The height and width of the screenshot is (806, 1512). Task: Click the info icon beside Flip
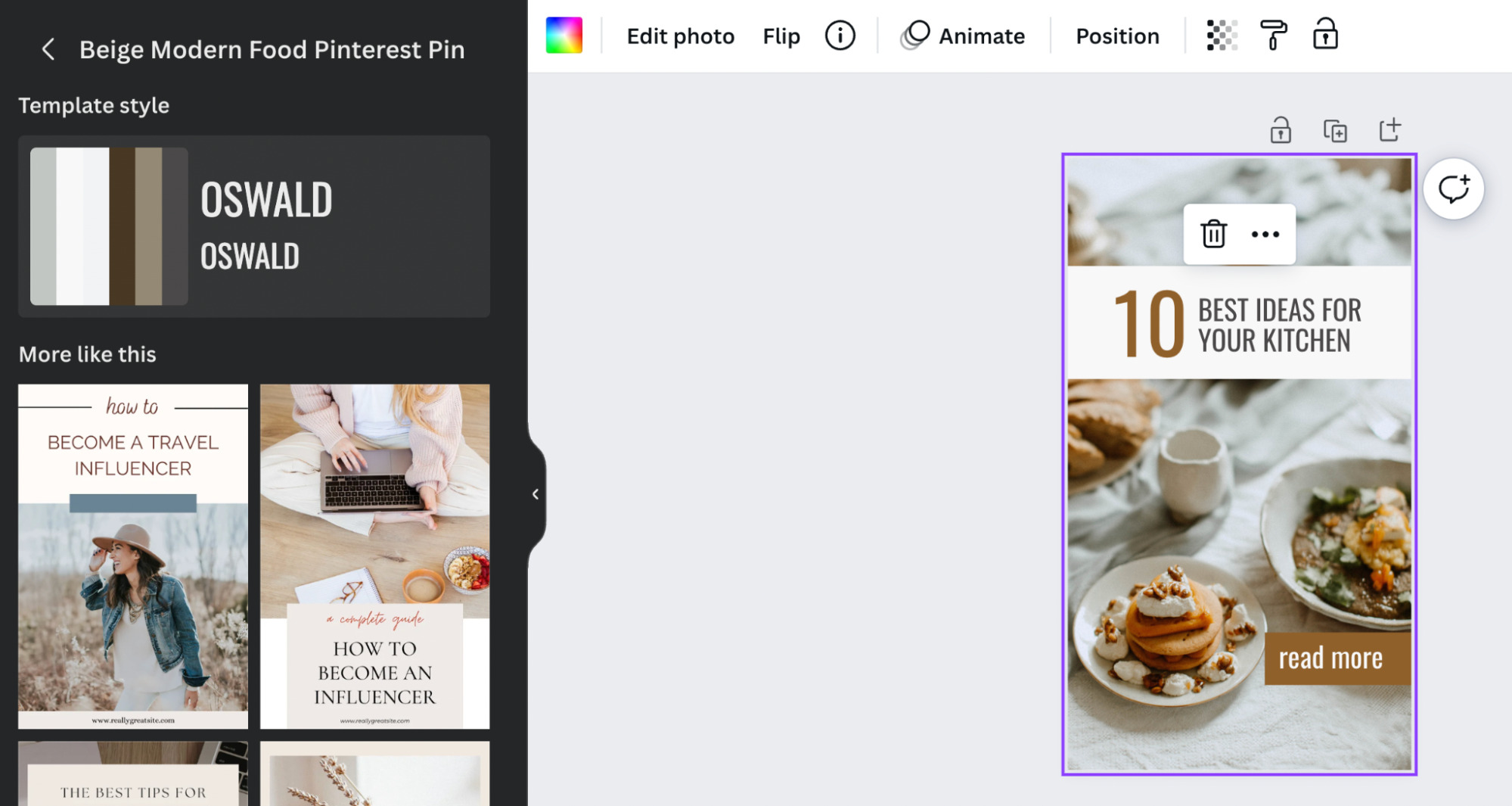(x=840, y=35)
